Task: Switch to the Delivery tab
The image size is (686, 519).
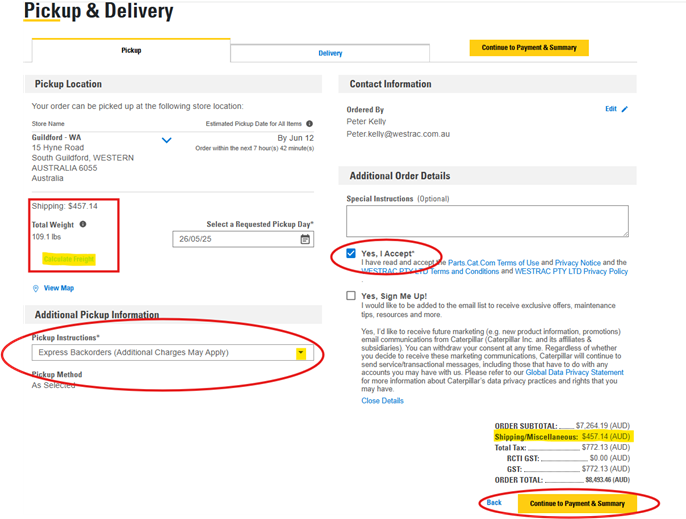Action: coord(330,53)
